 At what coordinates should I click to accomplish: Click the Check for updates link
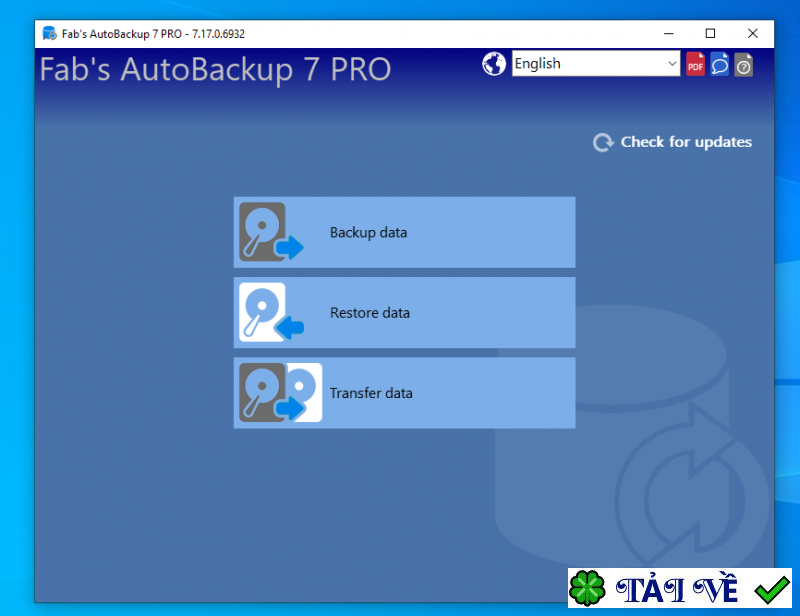point(686,142)
